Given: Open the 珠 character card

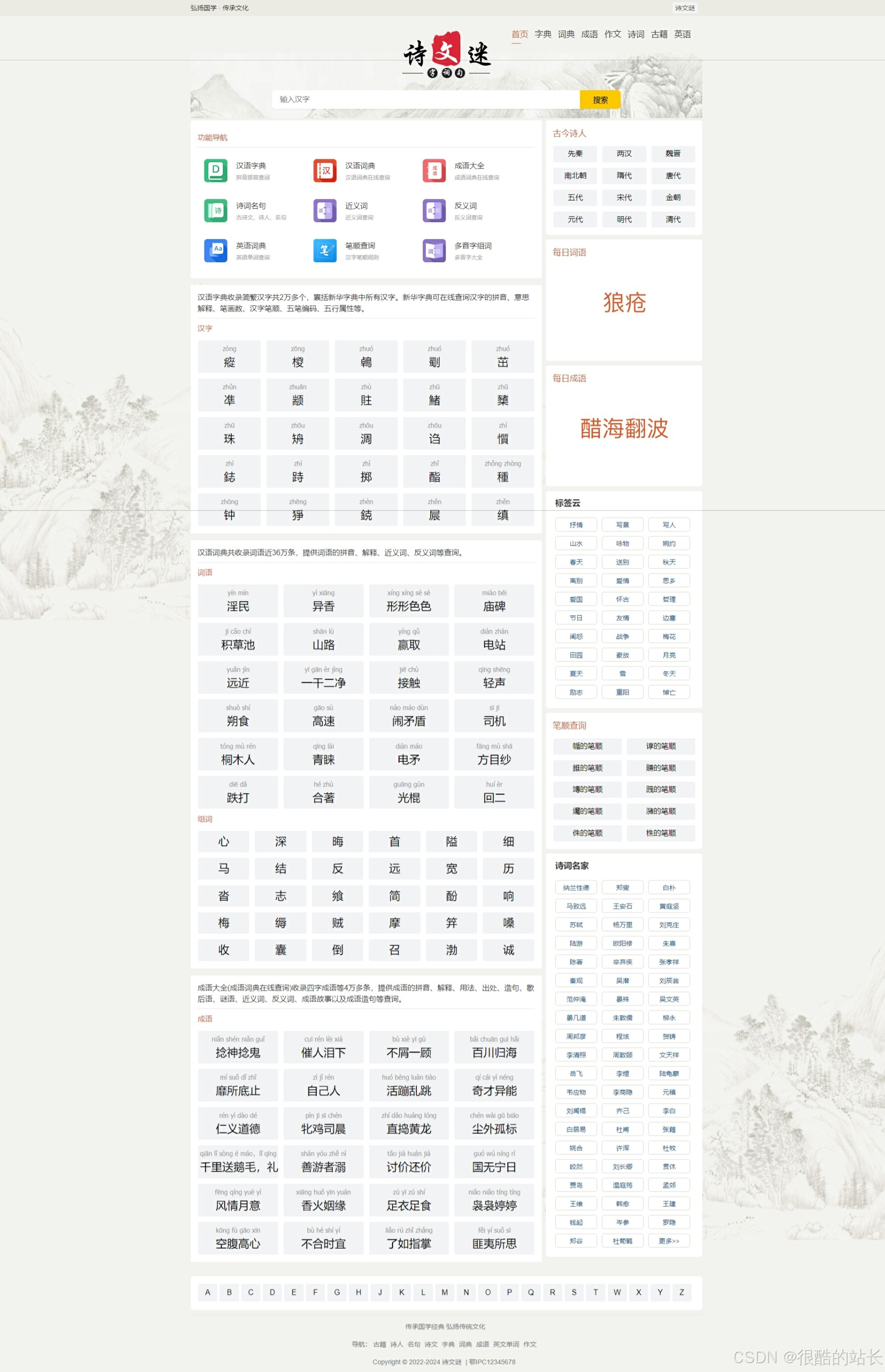Looking at the screenshot, I should [x=229, y=433].
